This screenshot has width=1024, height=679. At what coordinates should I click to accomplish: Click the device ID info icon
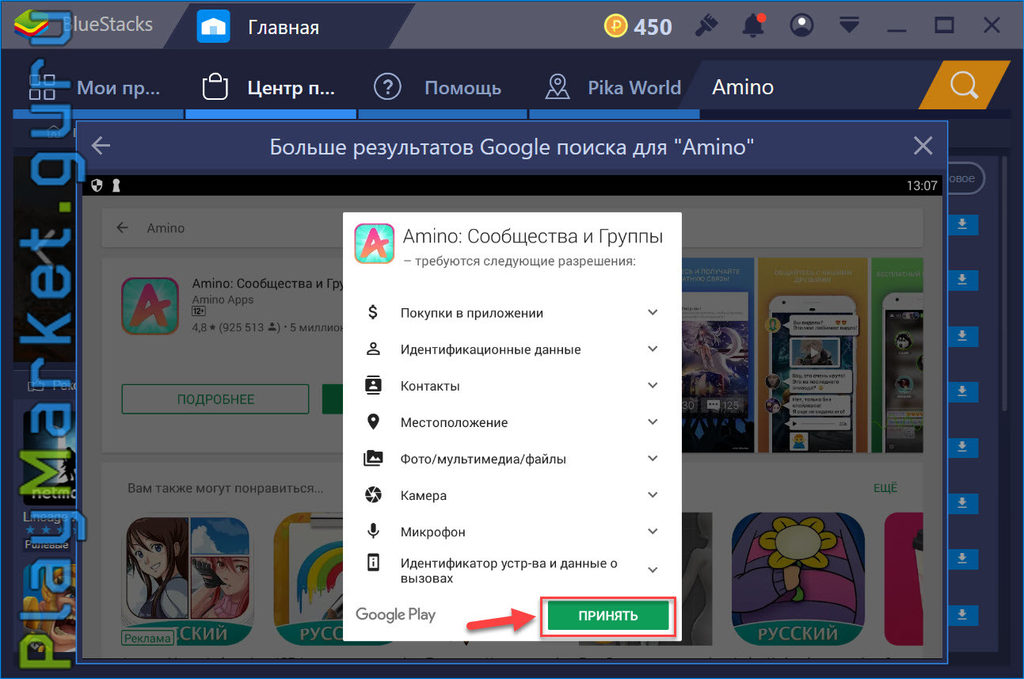pos(373,562)
